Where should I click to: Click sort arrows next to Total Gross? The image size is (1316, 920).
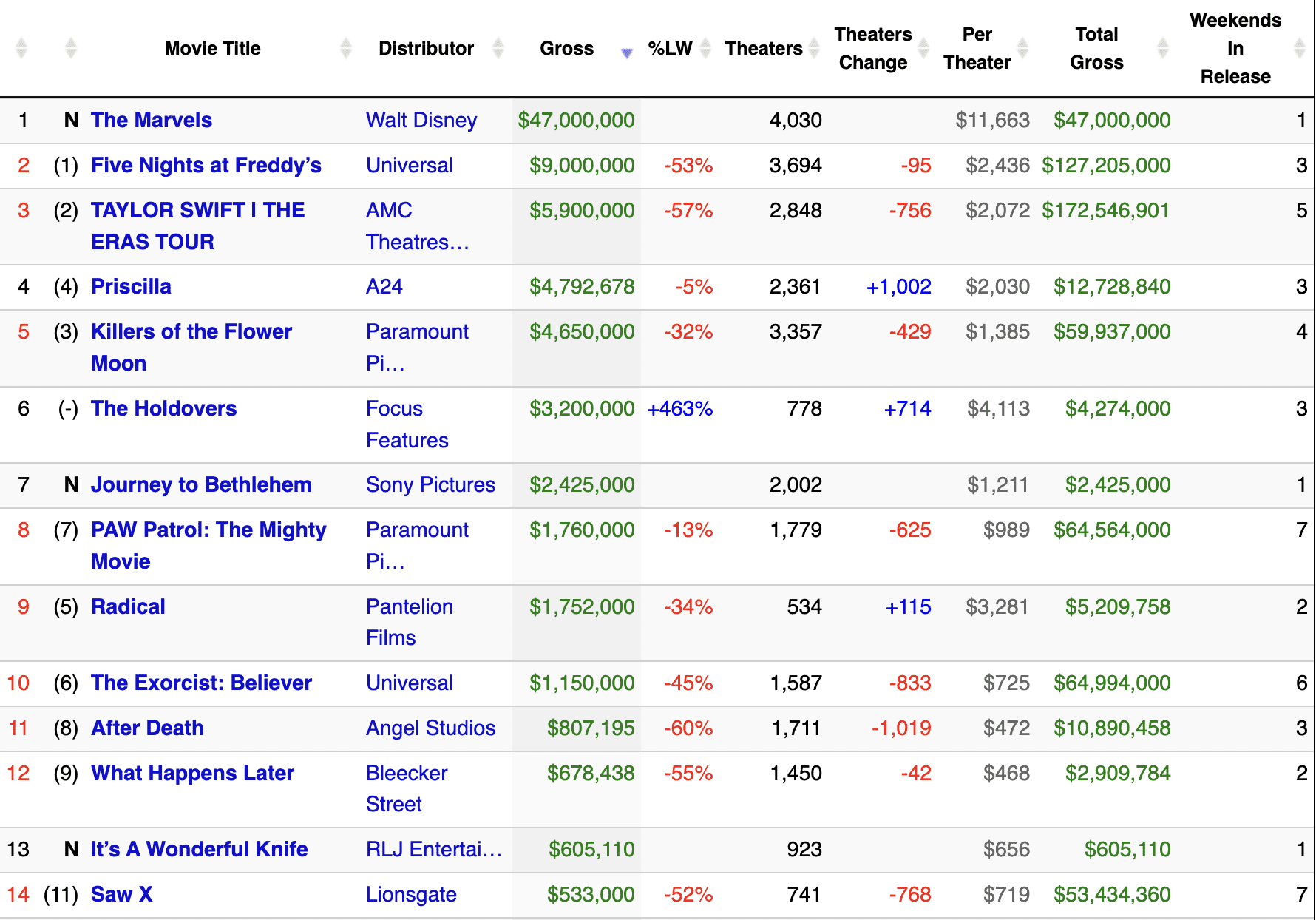[x=1163, y=48]
